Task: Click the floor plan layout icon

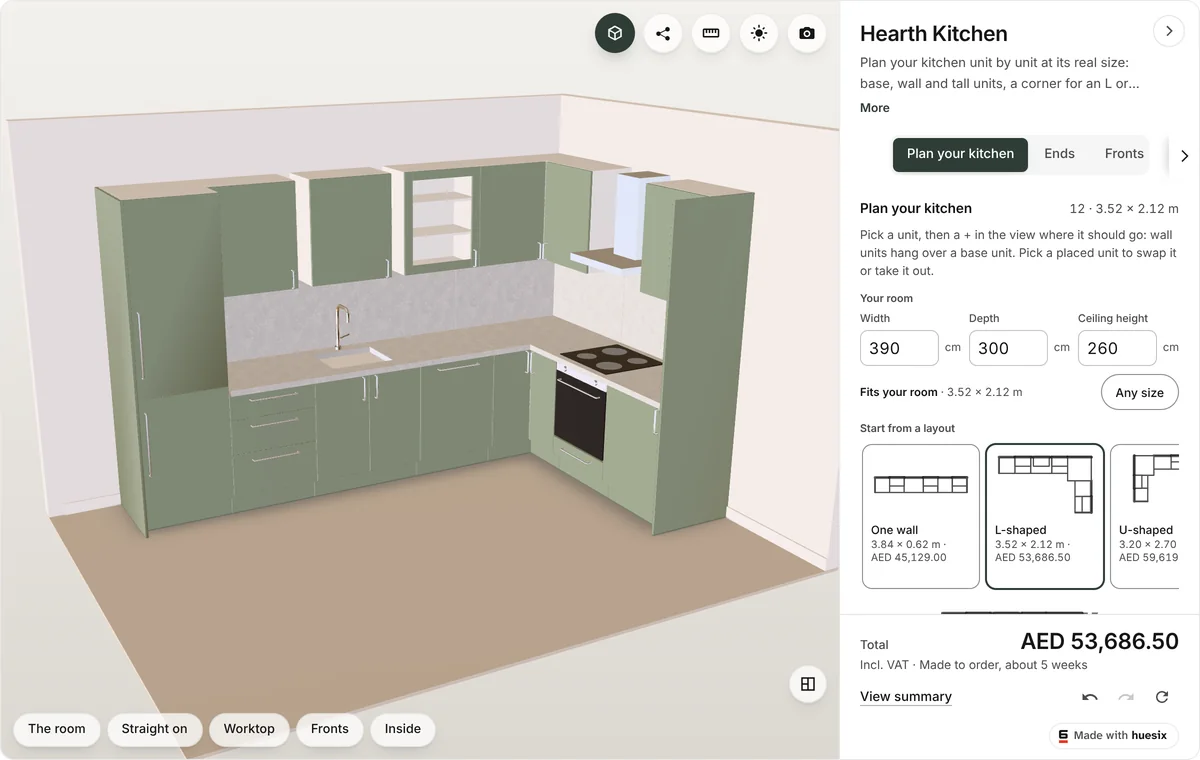Action: pos(808,684)
